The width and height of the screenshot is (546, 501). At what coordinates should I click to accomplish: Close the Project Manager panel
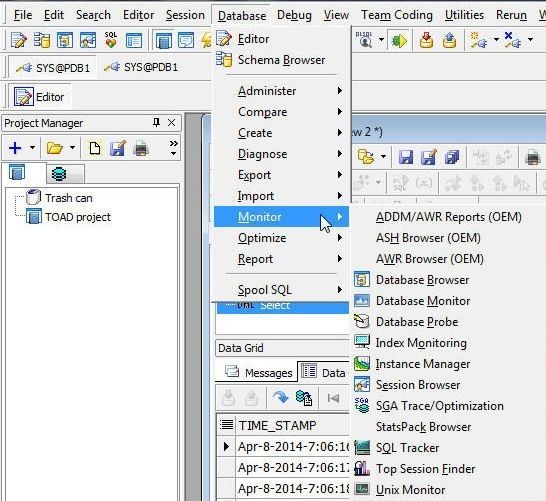tap(171, 123)
